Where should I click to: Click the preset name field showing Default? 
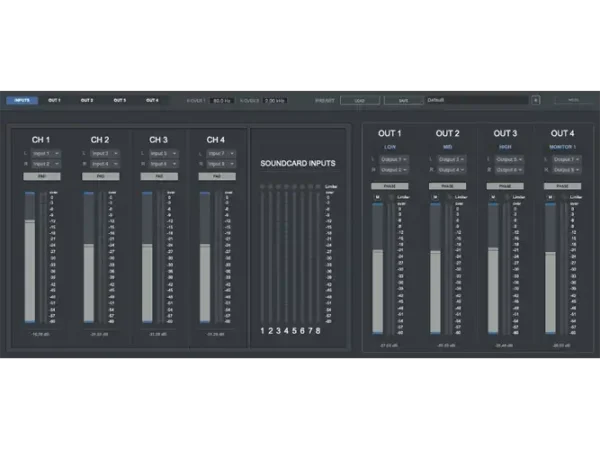478,100
